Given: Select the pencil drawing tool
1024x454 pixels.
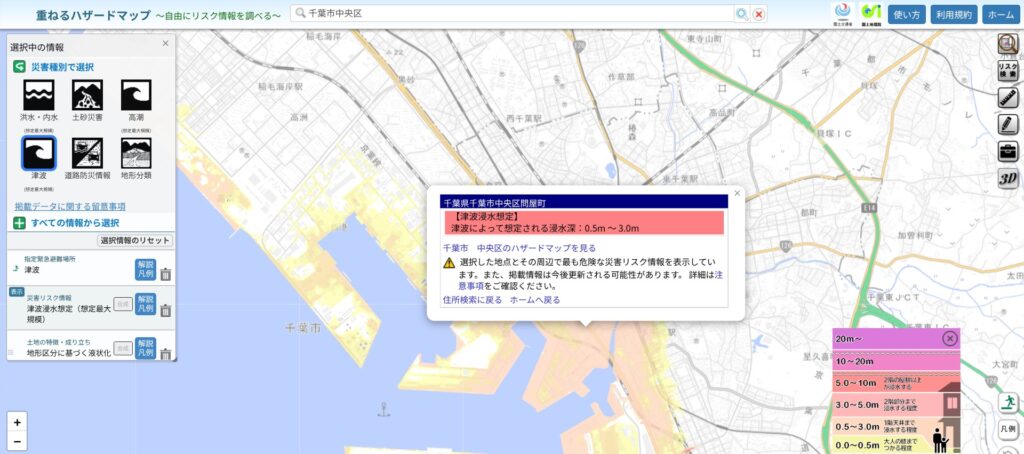Looking at the screenshot, I should tap(1008, 124).
